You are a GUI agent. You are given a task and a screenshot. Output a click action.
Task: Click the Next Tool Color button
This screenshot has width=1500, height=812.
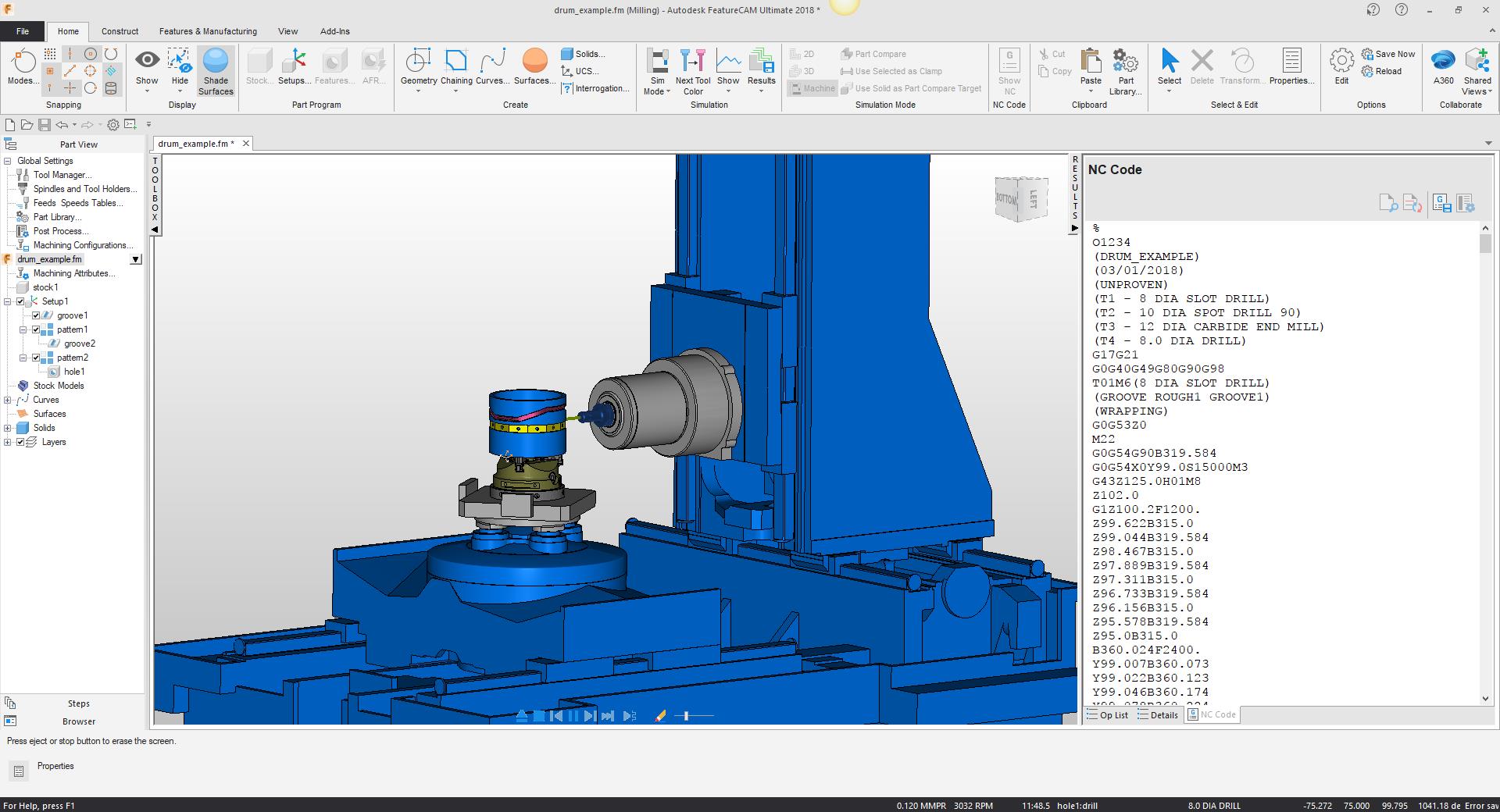(x=693, y=72)
